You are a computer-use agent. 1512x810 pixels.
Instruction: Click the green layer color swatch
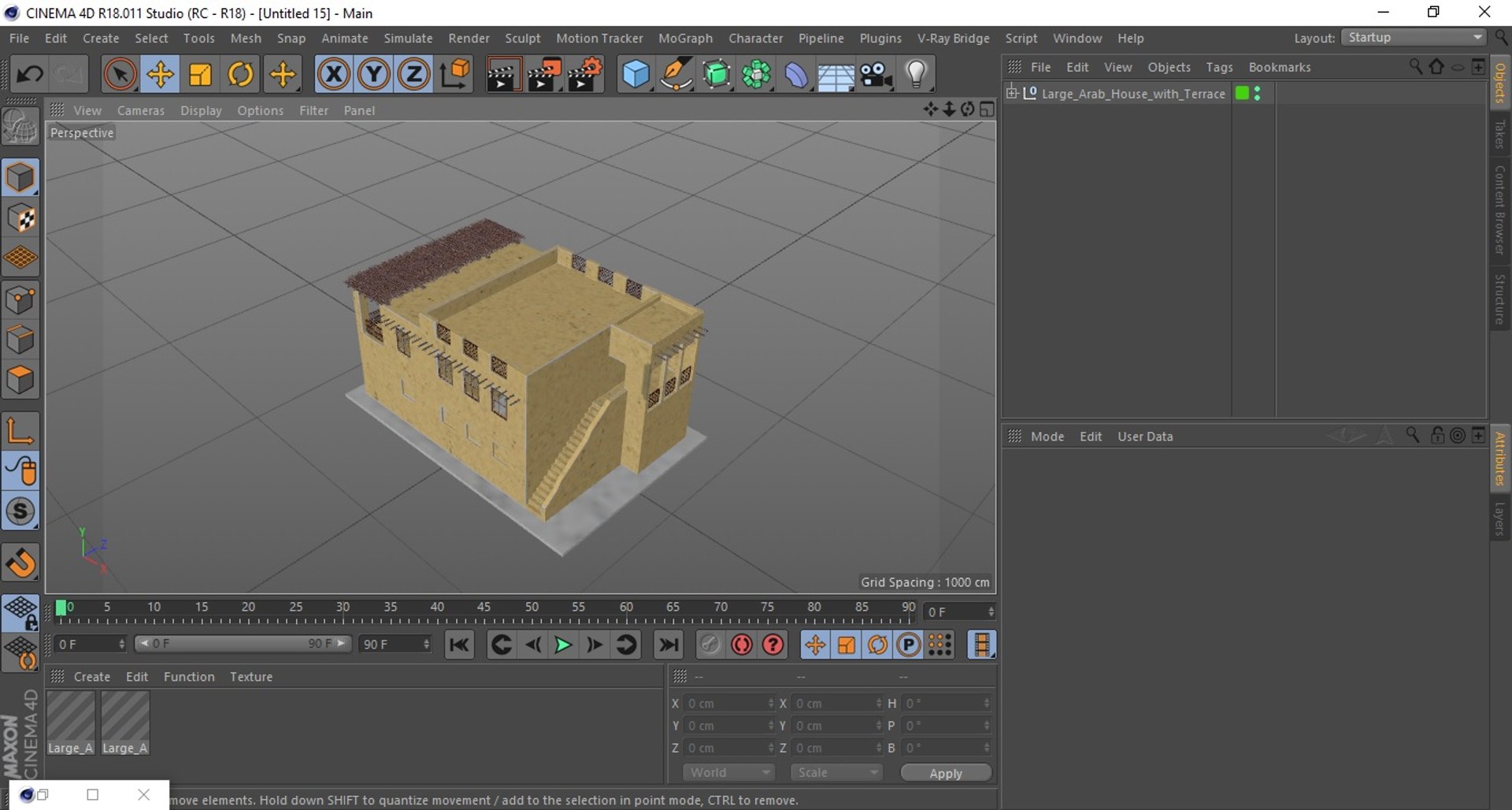[x=1242, y=93]
